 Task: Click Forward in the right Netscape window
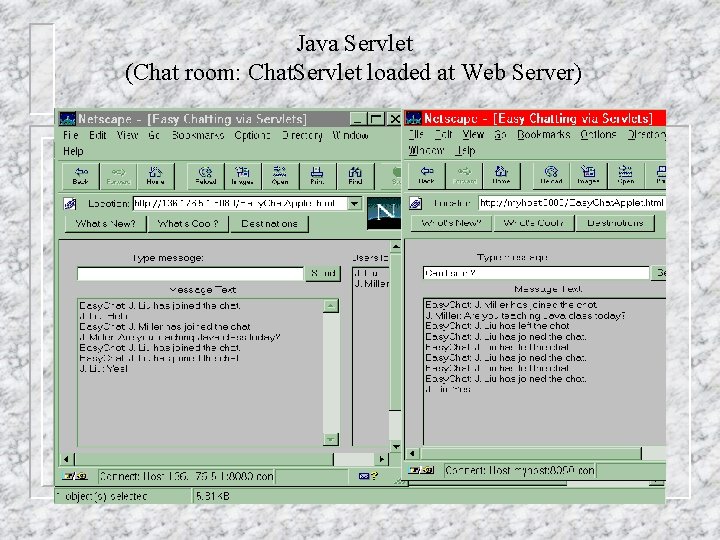(x=464, y=175)
